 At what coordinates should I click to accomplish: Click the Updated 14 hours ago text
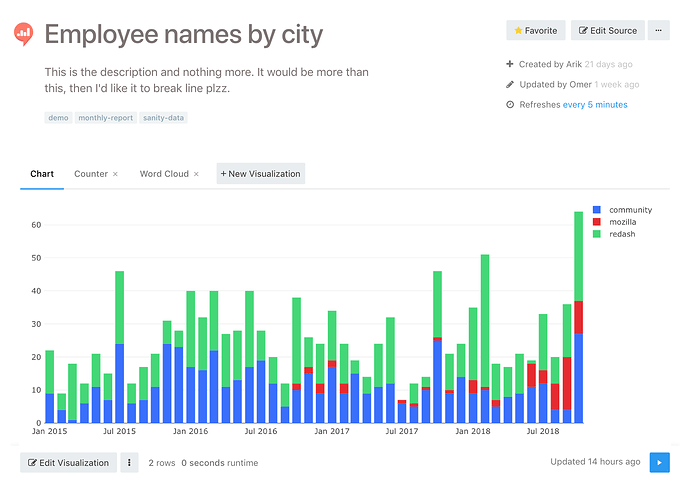[x=595, y=462]
